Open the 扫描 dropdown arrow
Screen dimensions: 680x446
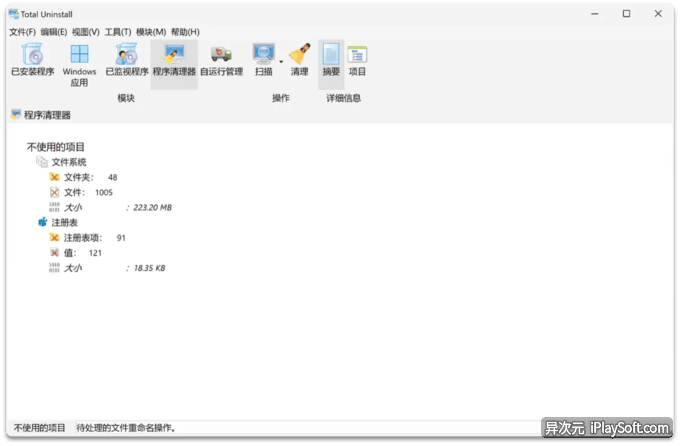(281, 62)
